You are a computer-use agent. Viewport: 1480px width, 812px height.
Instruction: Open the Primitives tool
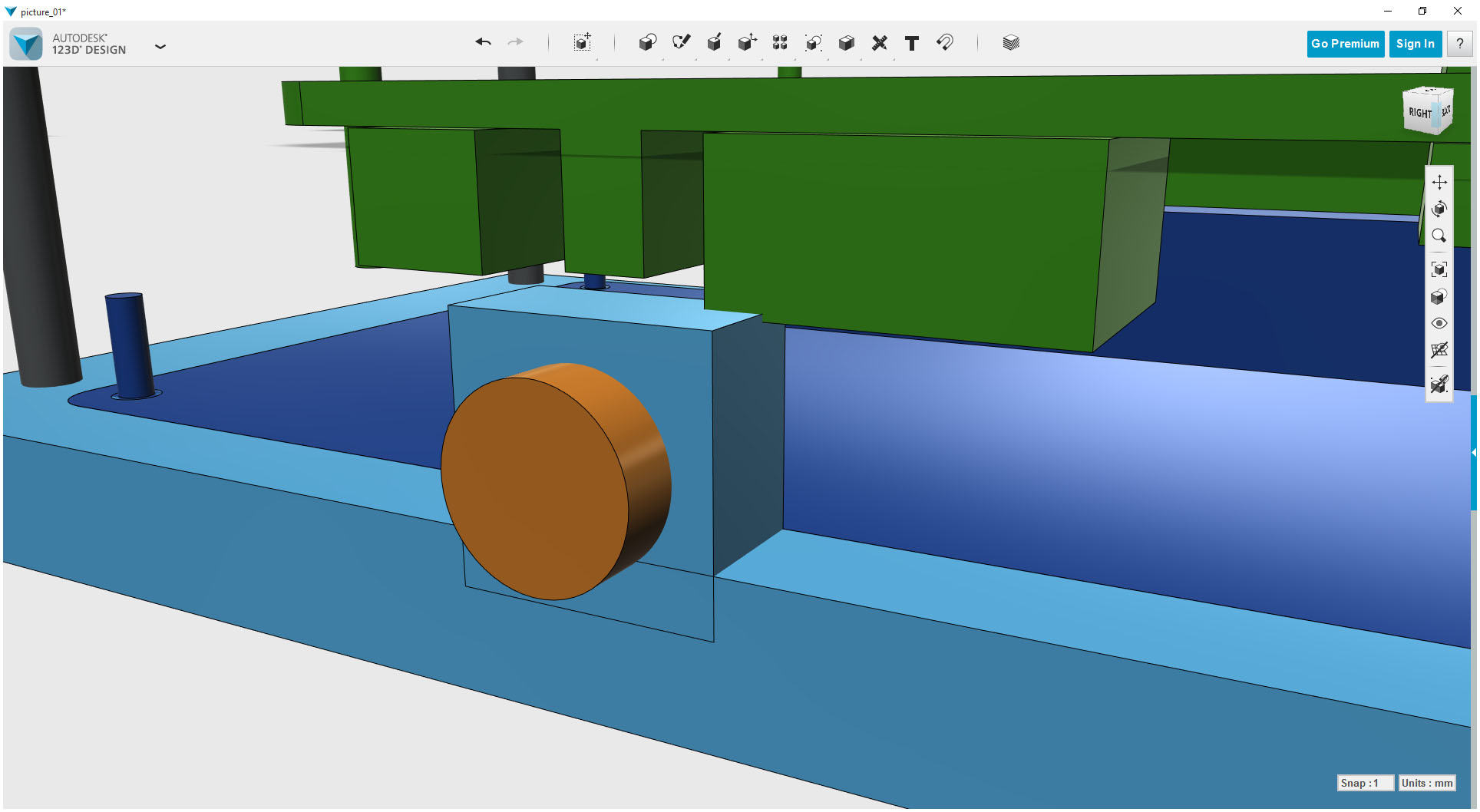pos(647,44)
